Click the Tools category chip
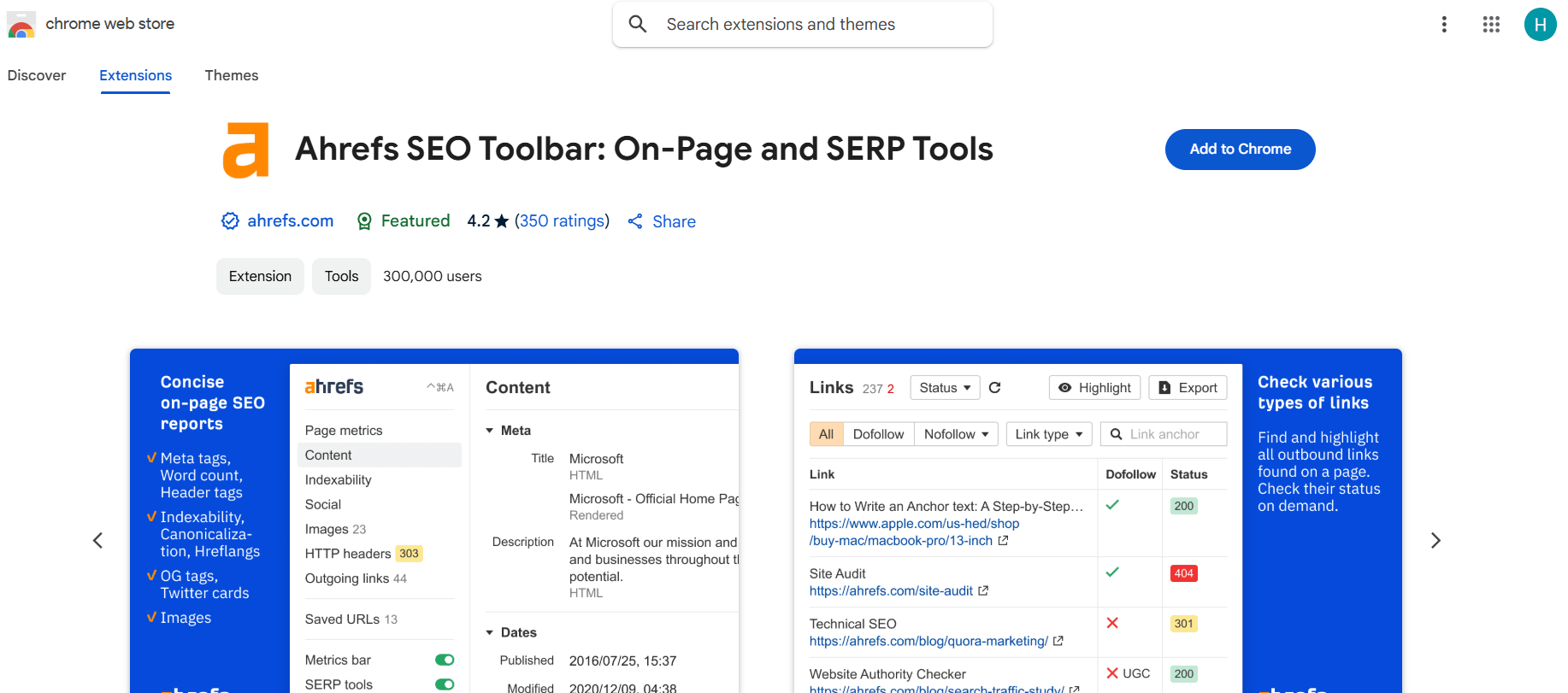Screen dimensions: 1568x693 pos(341,276)
